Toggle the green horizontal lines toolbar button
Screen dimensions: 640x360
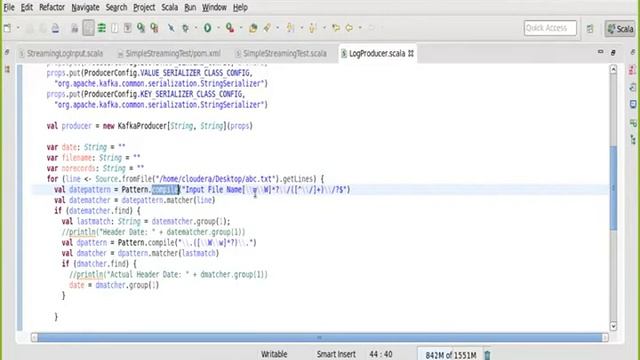tap(101, 28)
